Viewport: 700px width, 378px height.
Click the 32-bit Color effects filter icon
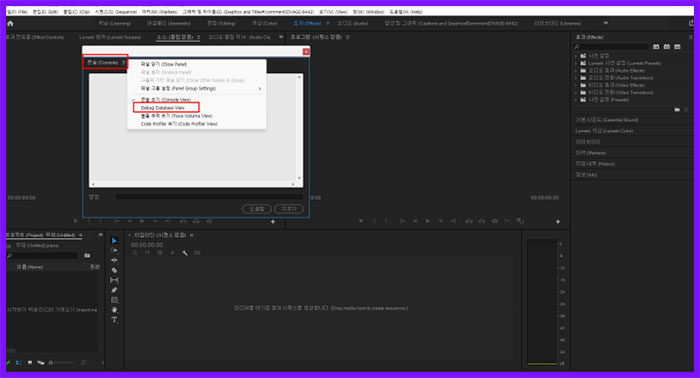pyautogui.click(x=667, y=46)
